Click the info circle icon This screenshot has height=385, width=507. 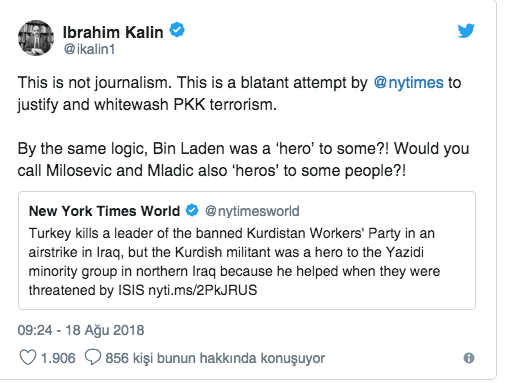tap(469, 358)
